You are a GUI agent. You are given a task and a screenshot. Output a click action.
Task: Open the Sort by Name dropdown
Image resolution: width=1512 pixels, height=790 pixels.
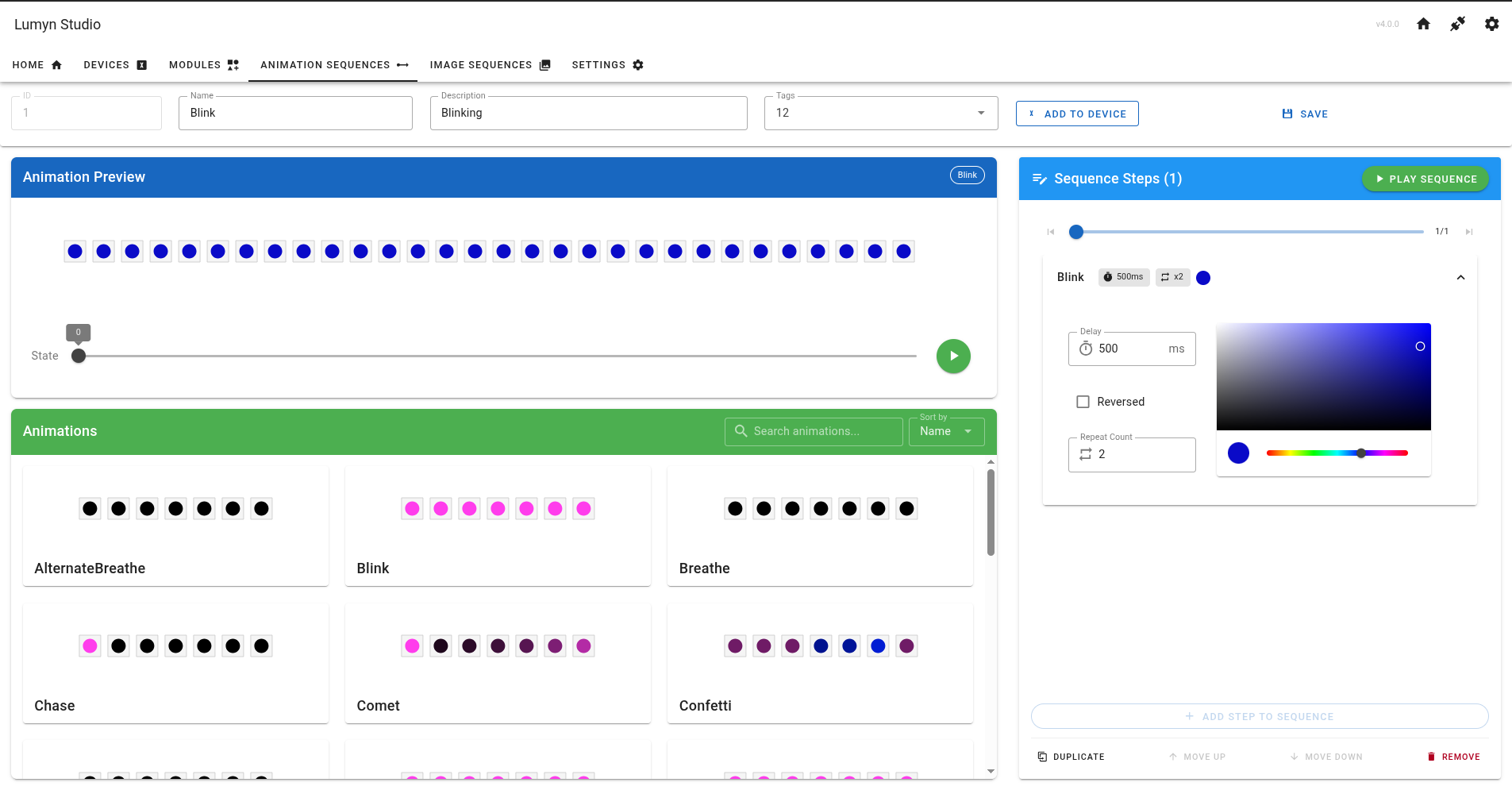pos(946,431)
